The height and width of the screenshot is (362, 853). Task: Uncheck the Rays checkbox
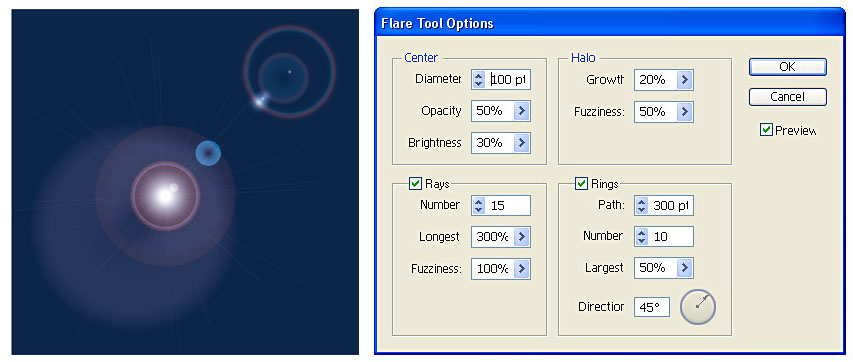pos(415,184)
